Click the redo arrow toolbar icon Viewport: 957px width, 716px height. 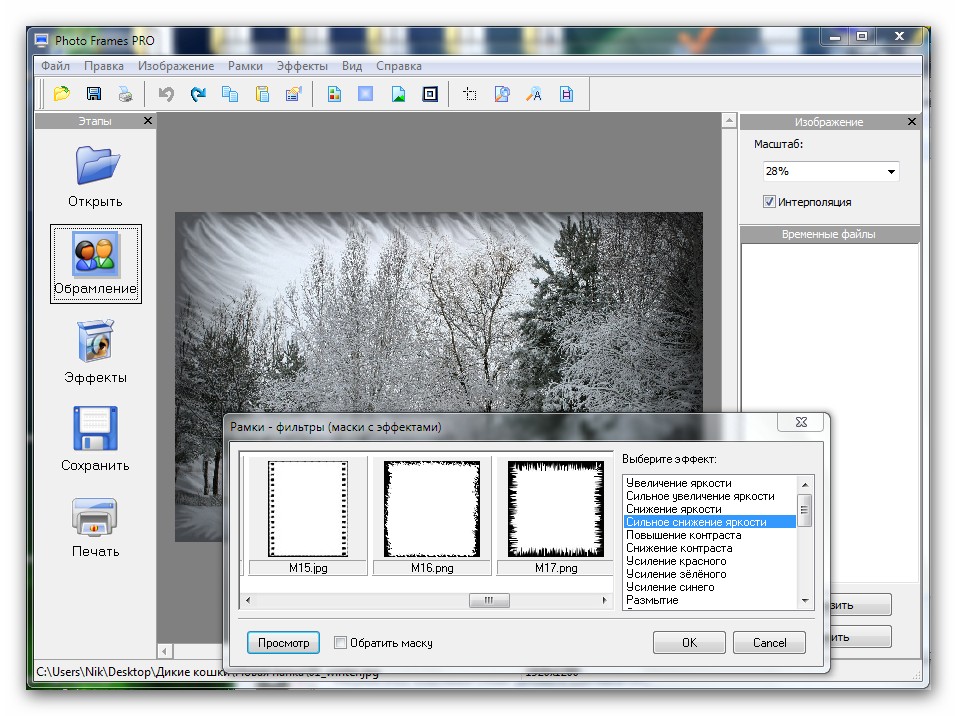(198, 94)
